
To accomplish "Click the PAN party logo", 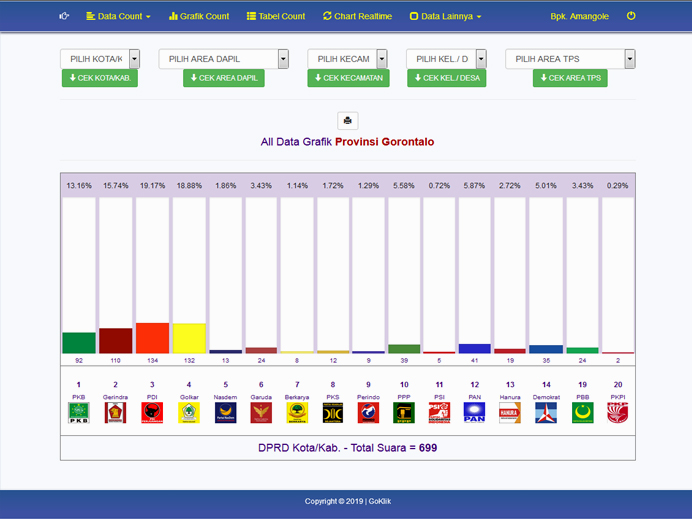I will click(474, 412).
